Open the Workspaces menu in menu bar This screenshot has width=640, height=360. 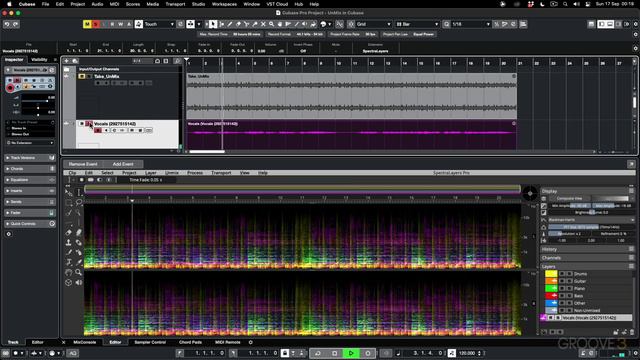224,4
